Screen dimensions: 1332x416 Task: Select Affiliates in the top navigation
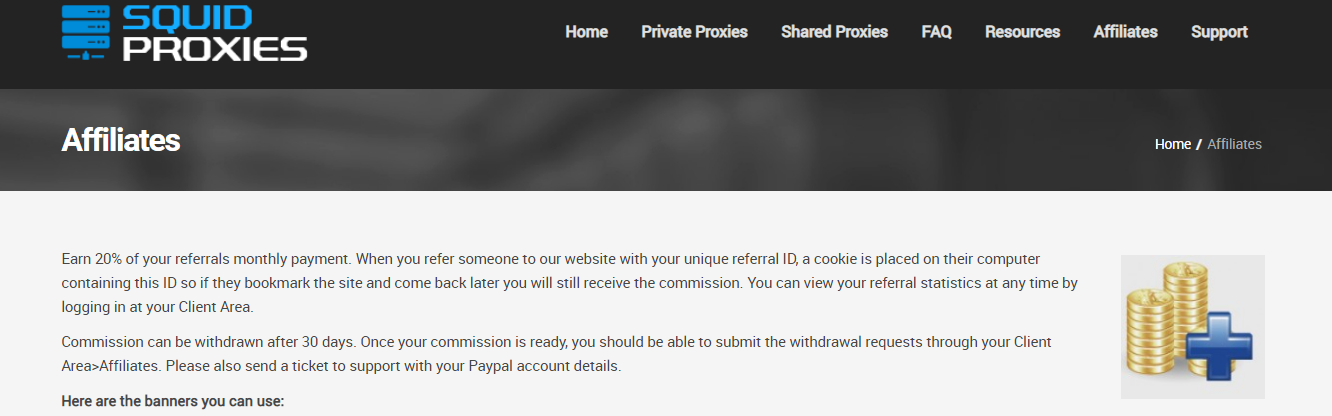(1125, 32)
